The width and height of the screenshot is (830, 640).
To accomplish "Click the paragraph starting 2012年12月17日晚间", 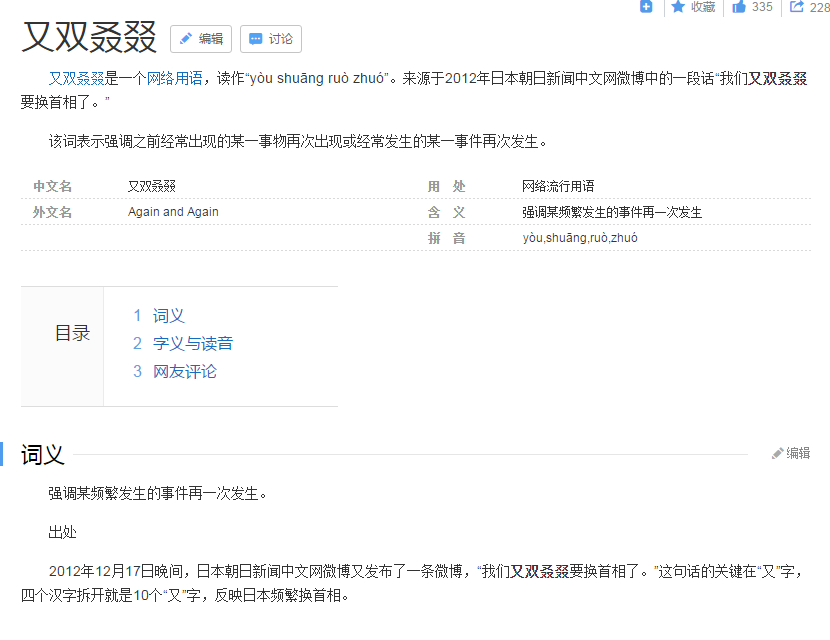I will 414,583.
